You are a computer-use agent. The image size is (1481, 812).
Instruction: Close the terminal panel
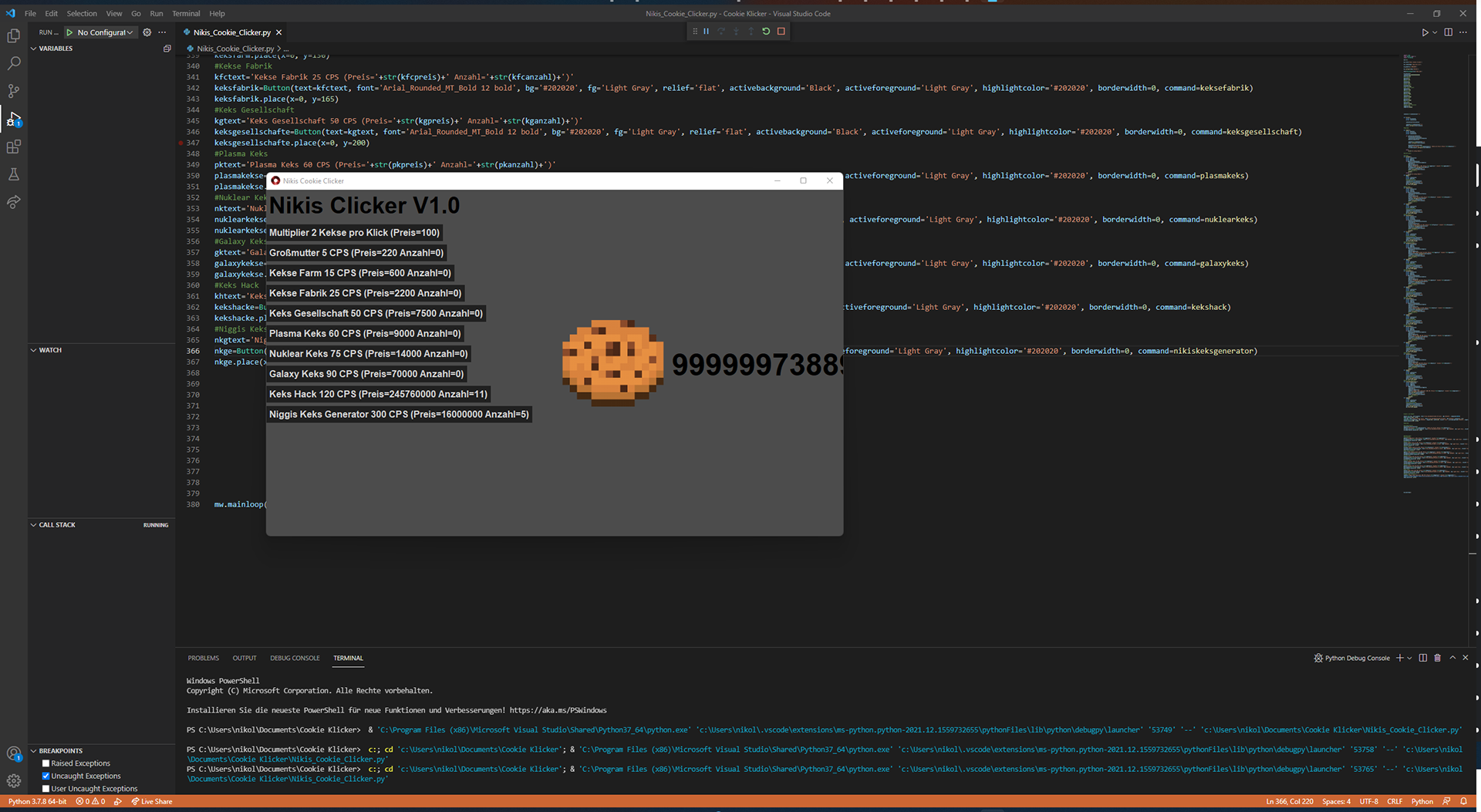(x=1466, y=658)
